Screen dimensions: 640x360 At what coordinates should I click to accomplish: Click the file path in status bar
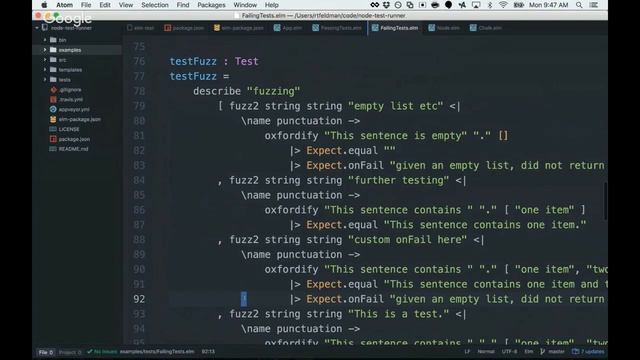click(157, 351)
